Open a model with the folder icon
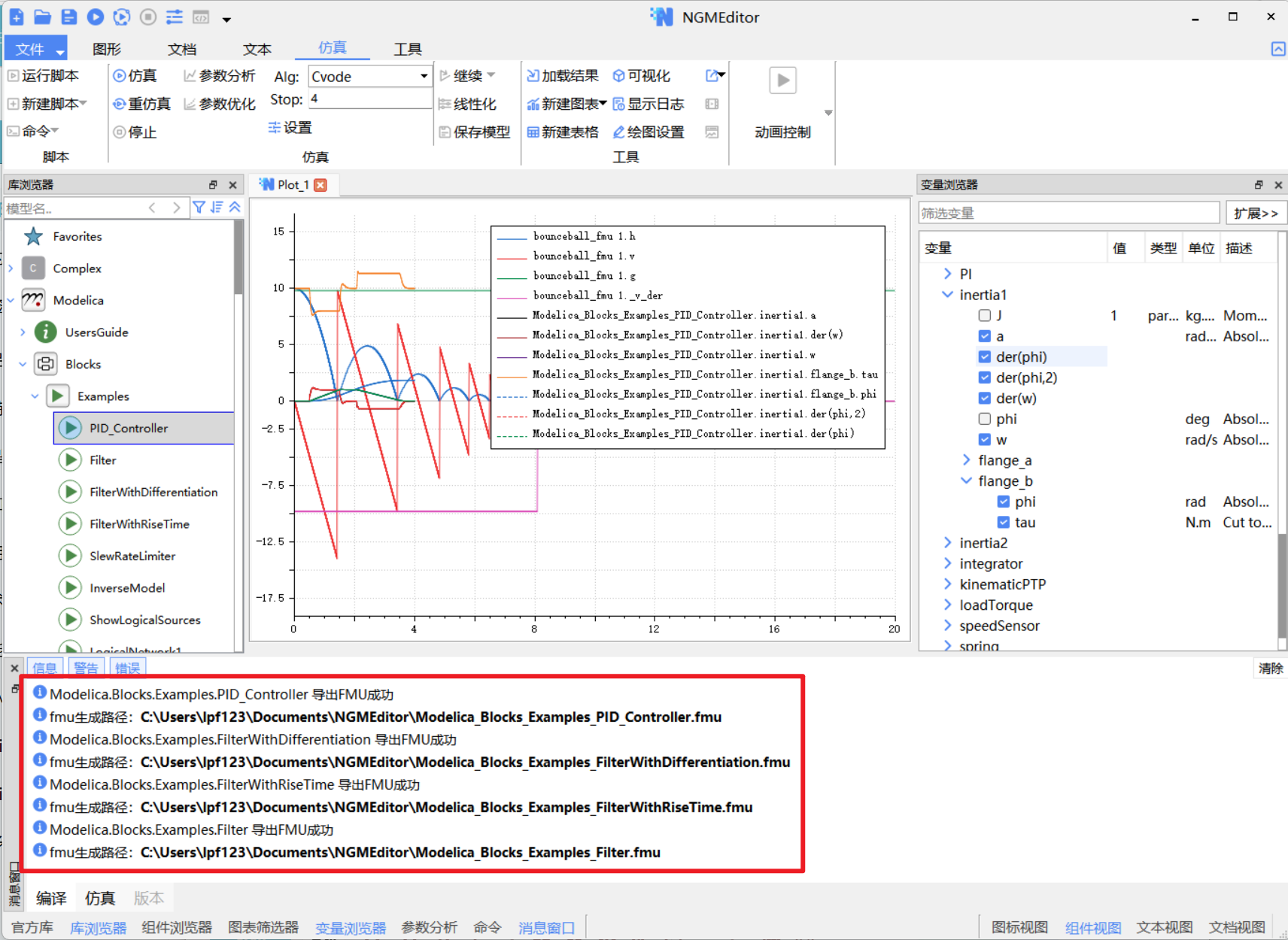 tap(43, 17)
